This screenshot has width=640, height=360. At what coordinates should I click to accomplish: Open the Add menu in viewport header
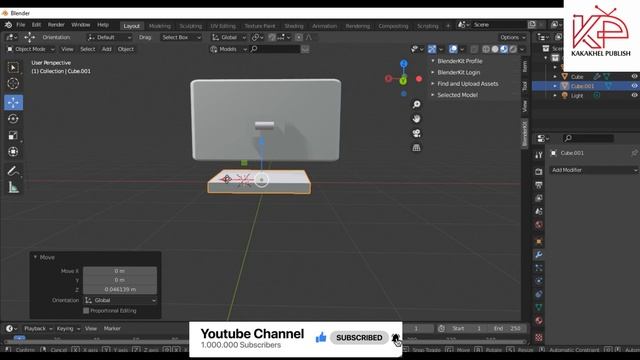[x=107, y=49]
